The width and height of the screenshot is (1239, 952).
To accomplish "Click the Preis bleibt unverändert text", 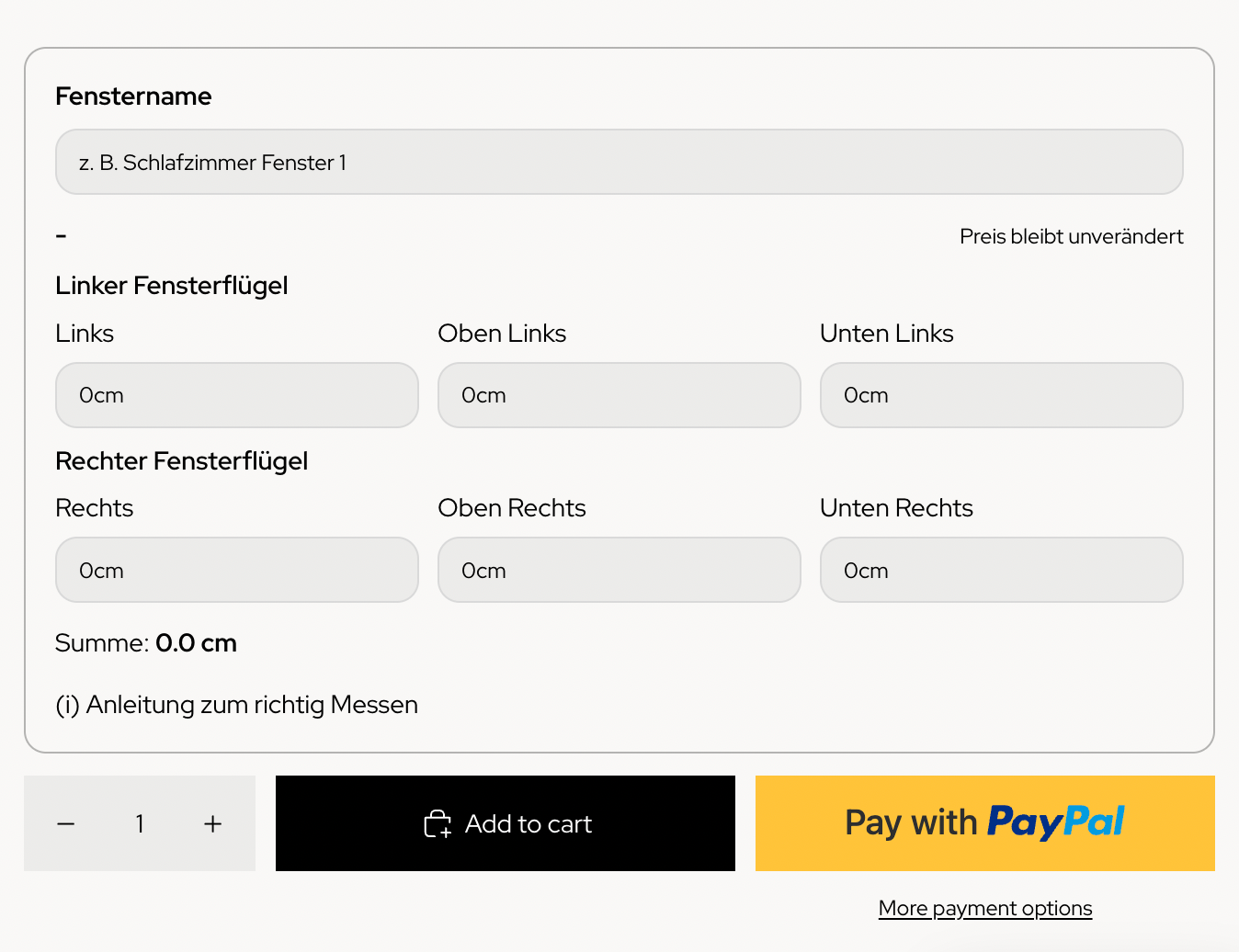I will coord(1071,237).
